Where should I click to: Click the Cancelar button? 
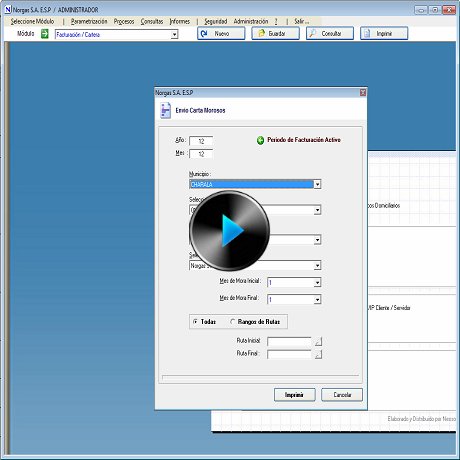pyautogui.click(x=342, y=395)
